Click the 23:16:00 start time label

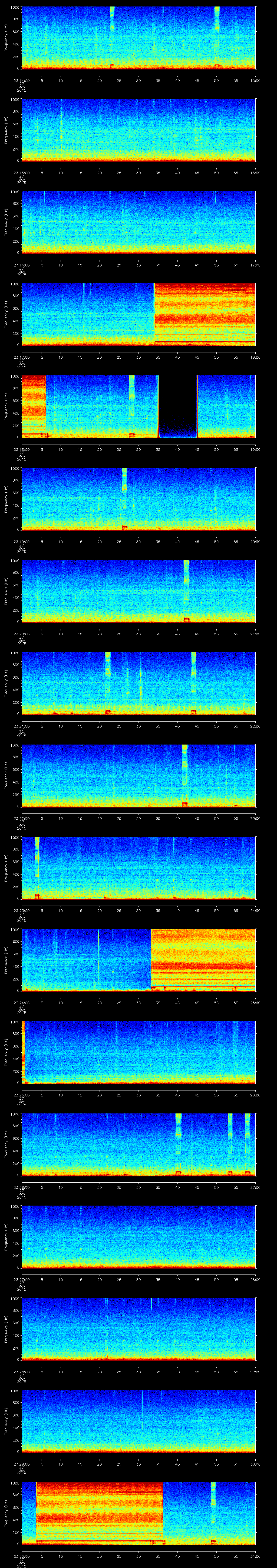21,265
